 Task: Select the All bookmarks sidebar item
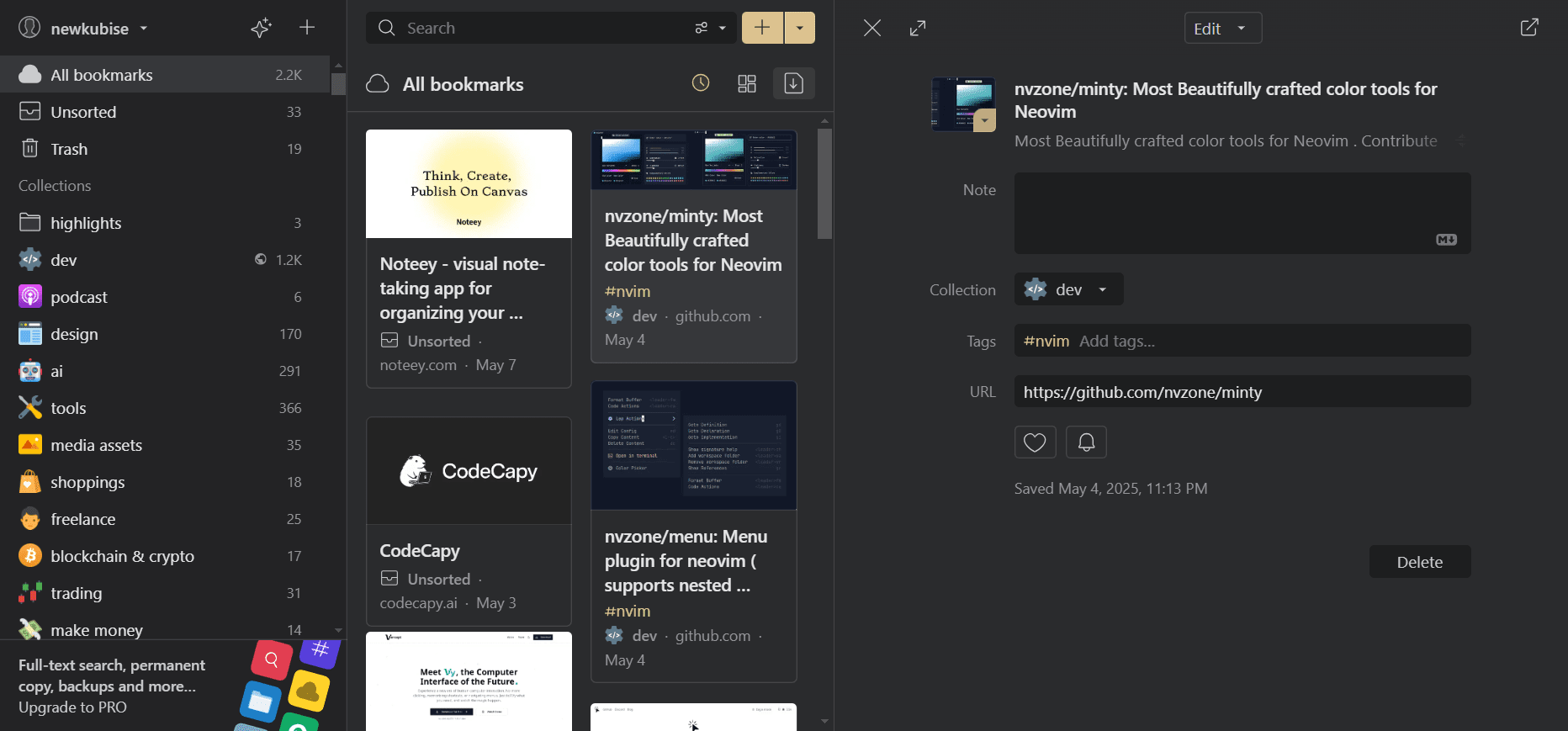165,75
